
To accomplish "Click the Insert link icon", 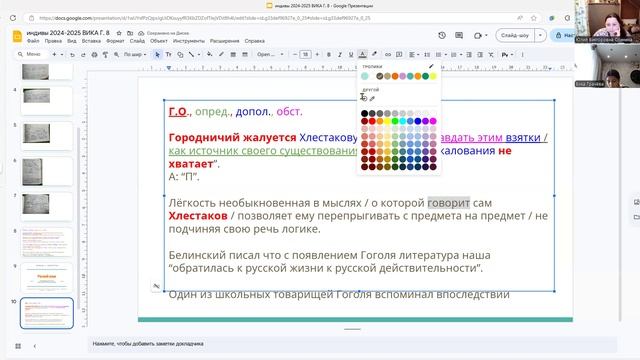I will 388,55.
